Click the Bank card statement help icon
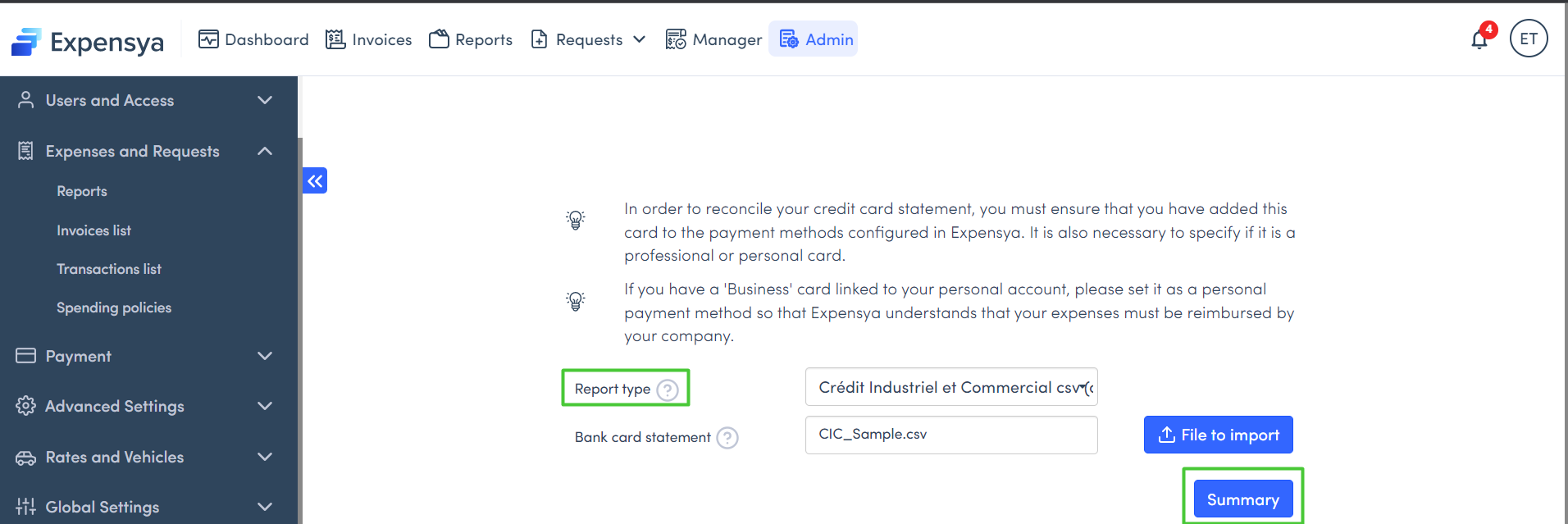 (x=727, y=438)
